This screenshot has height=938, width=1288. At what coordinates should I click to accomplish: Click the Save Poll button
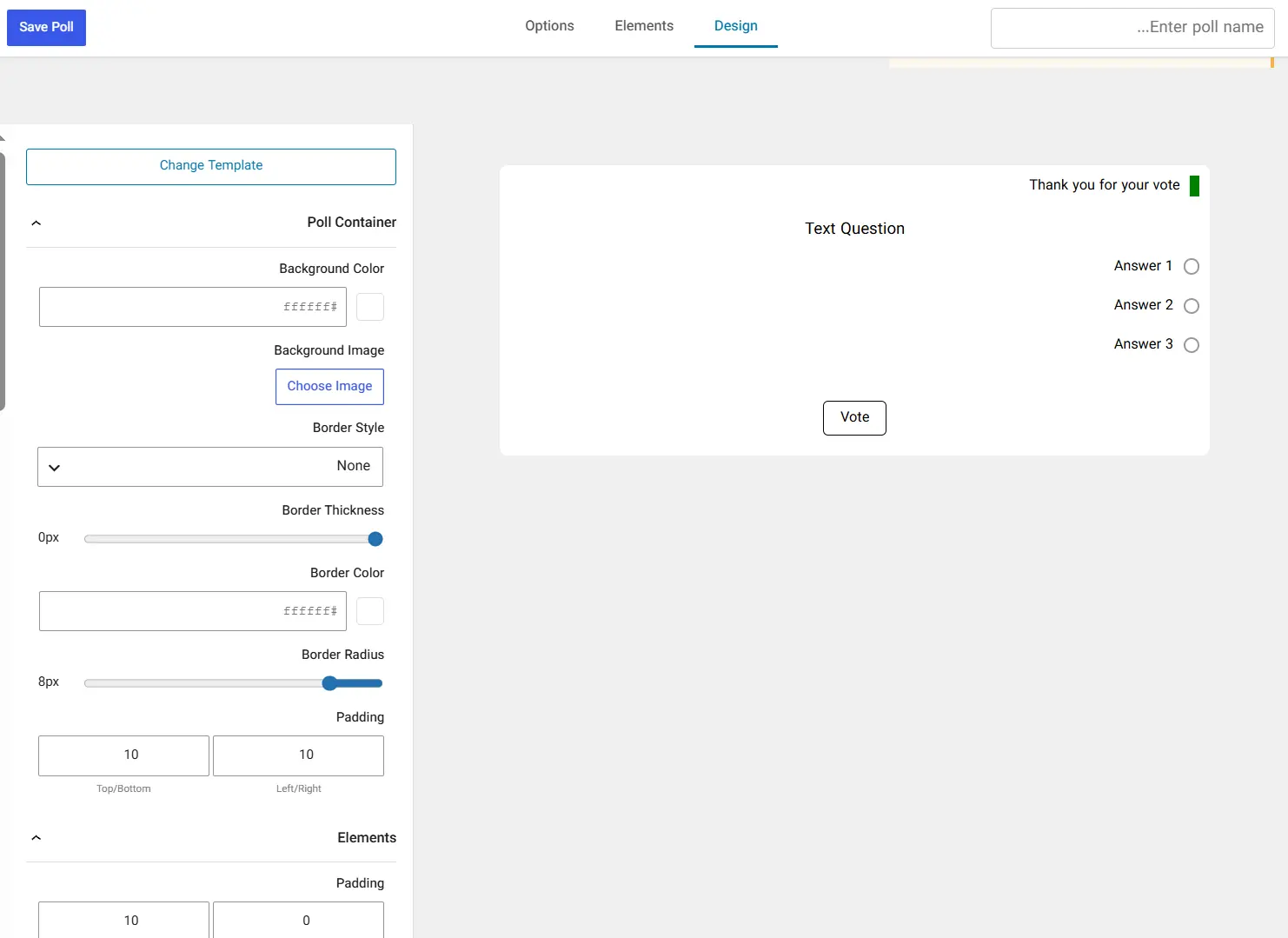(46, 27)
